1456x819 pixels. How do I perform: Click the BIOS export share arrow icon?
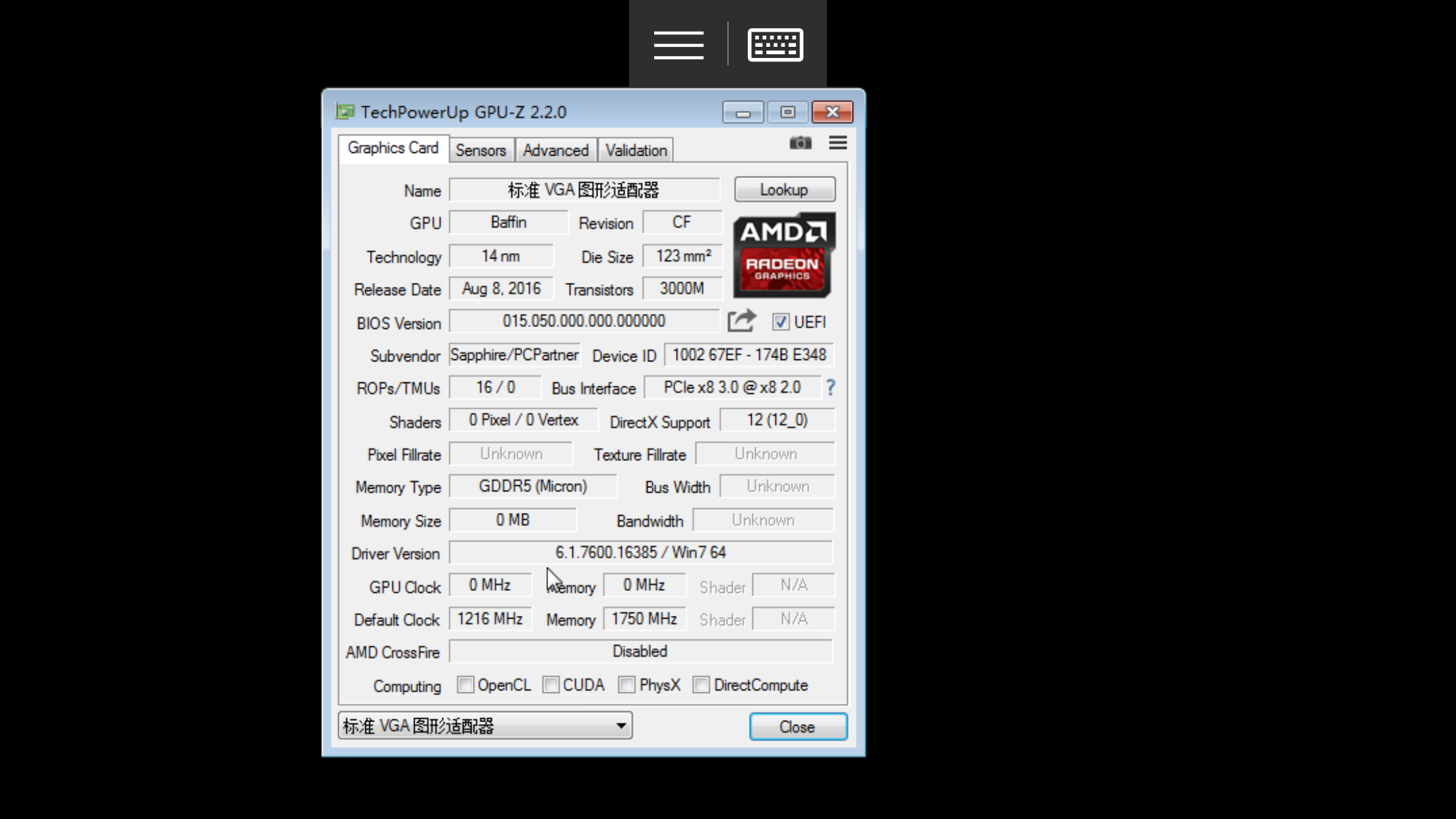[742, 321]
